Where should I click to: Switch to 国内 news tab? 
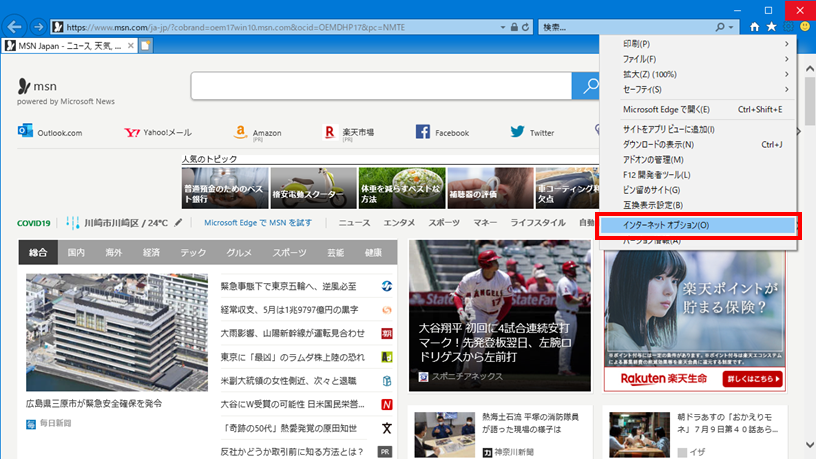click(x=76, y=252)
